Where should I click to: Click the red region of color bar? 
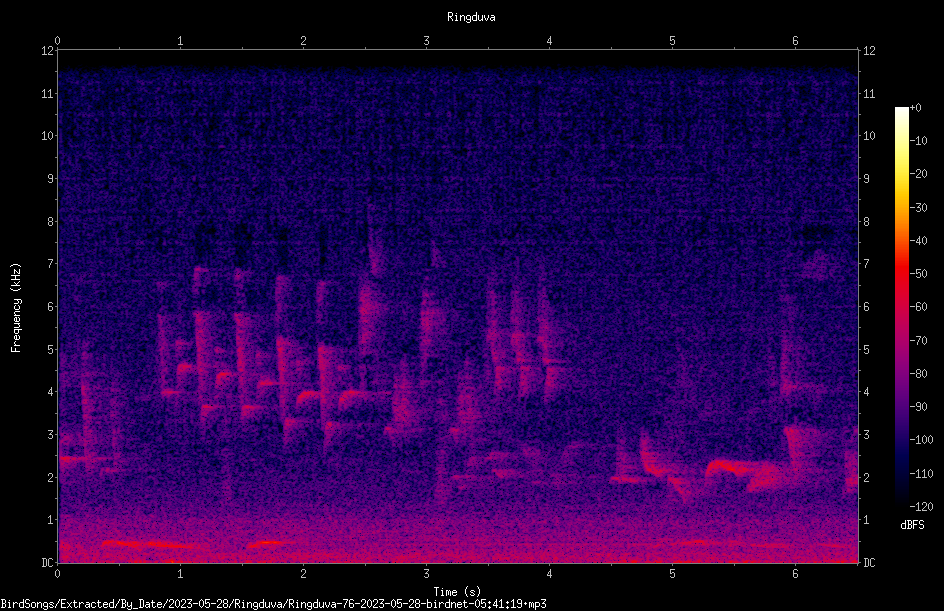pos(902,274)
